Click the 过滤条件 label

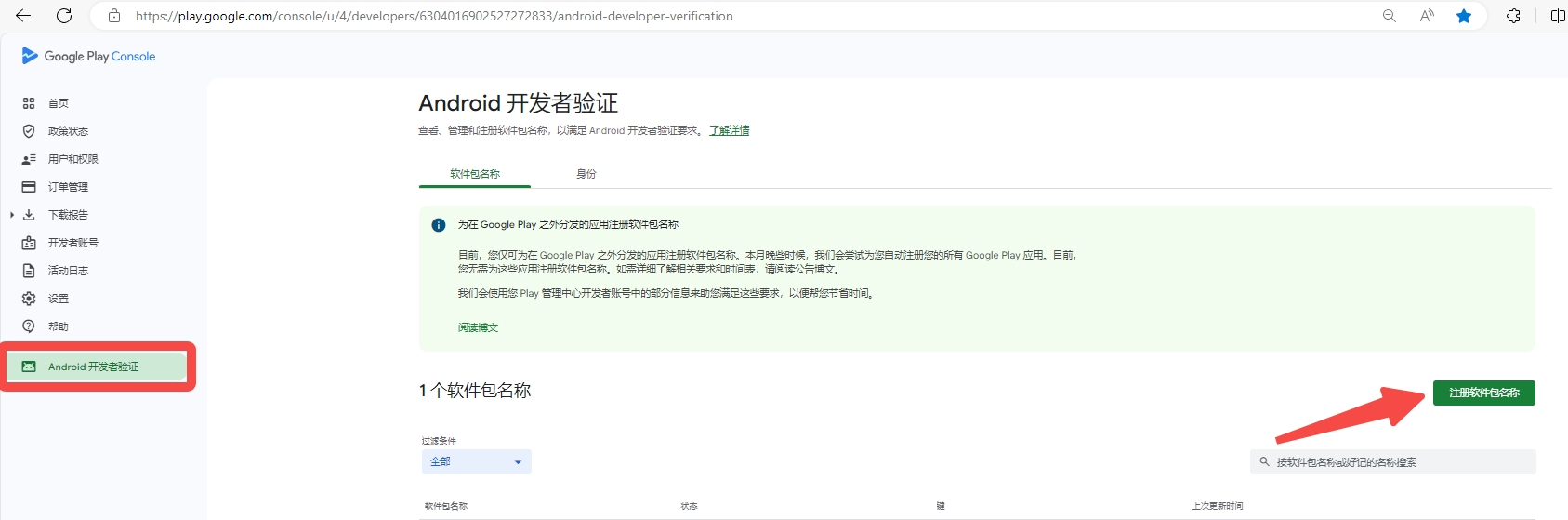pyautogui.click(x=439, y=441)
